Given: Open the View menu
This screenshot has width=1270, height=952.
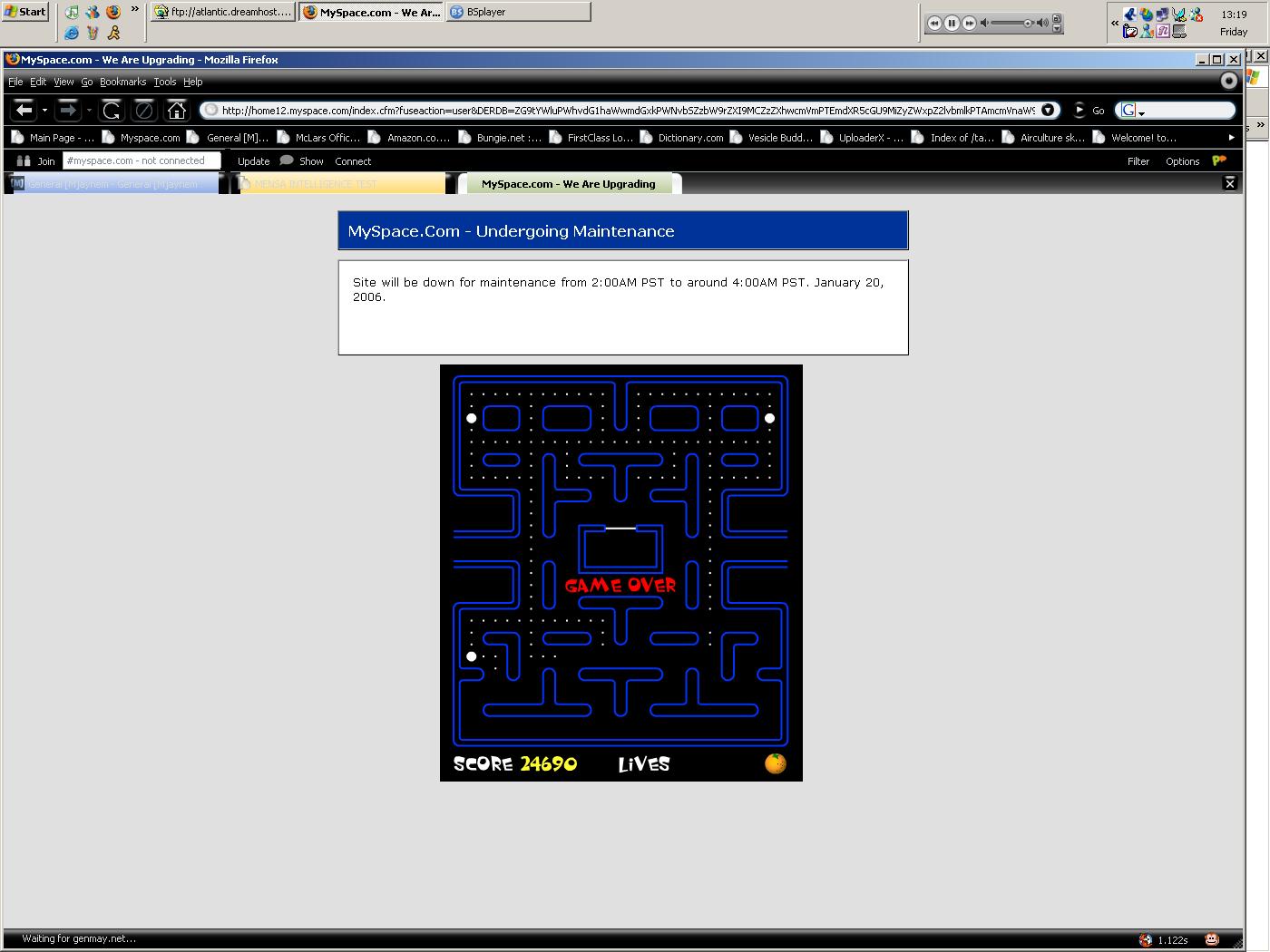Looking at the screenshot, I should point(63,82).
